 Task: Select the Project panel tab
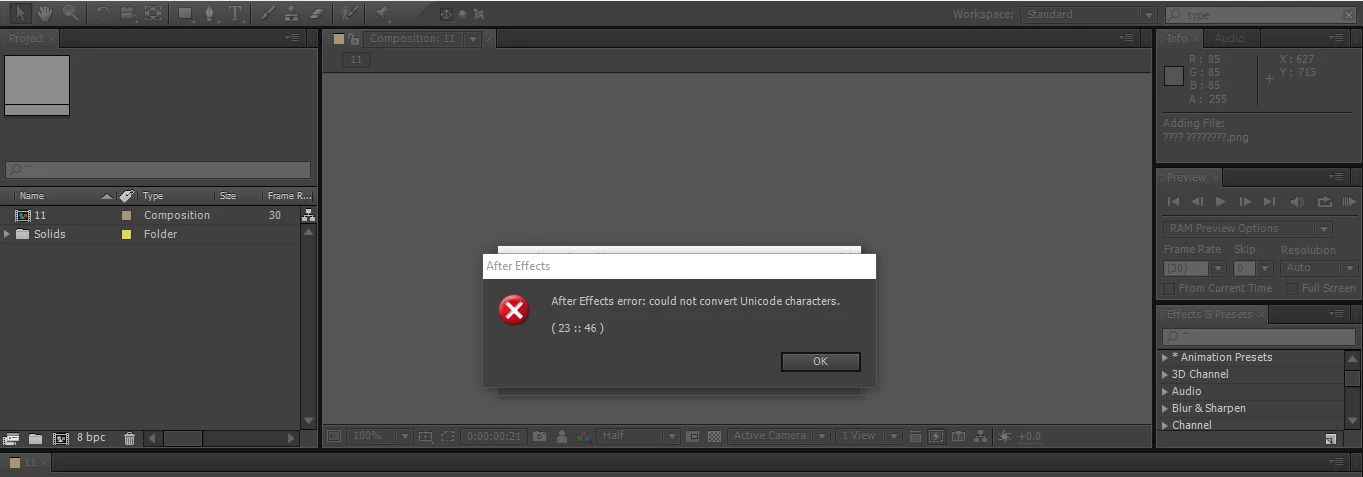(26, 38)
